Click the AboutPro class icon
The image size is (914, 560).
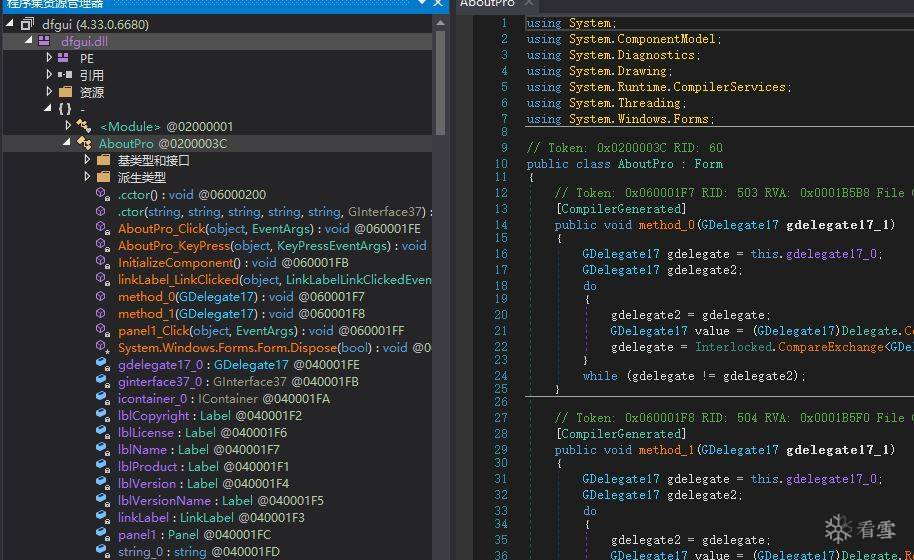click(x=84, y=143)
